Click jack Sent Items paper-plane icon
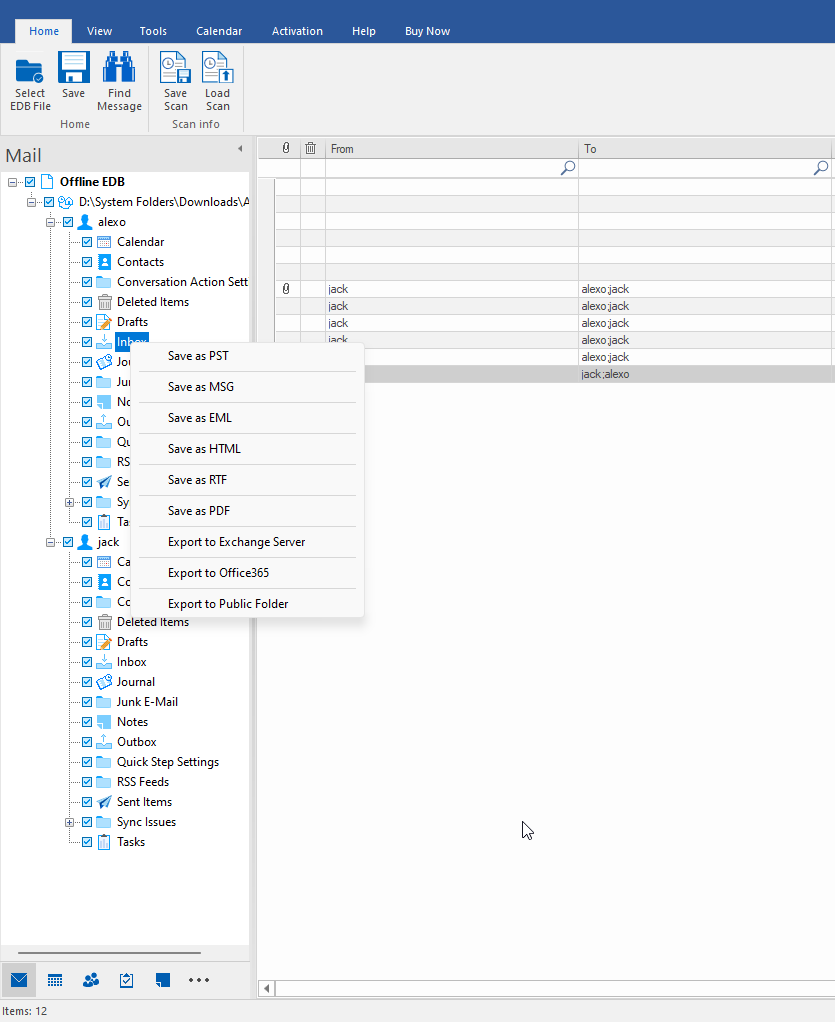This screenshot has width=835, height=1022. click(104, 802)
